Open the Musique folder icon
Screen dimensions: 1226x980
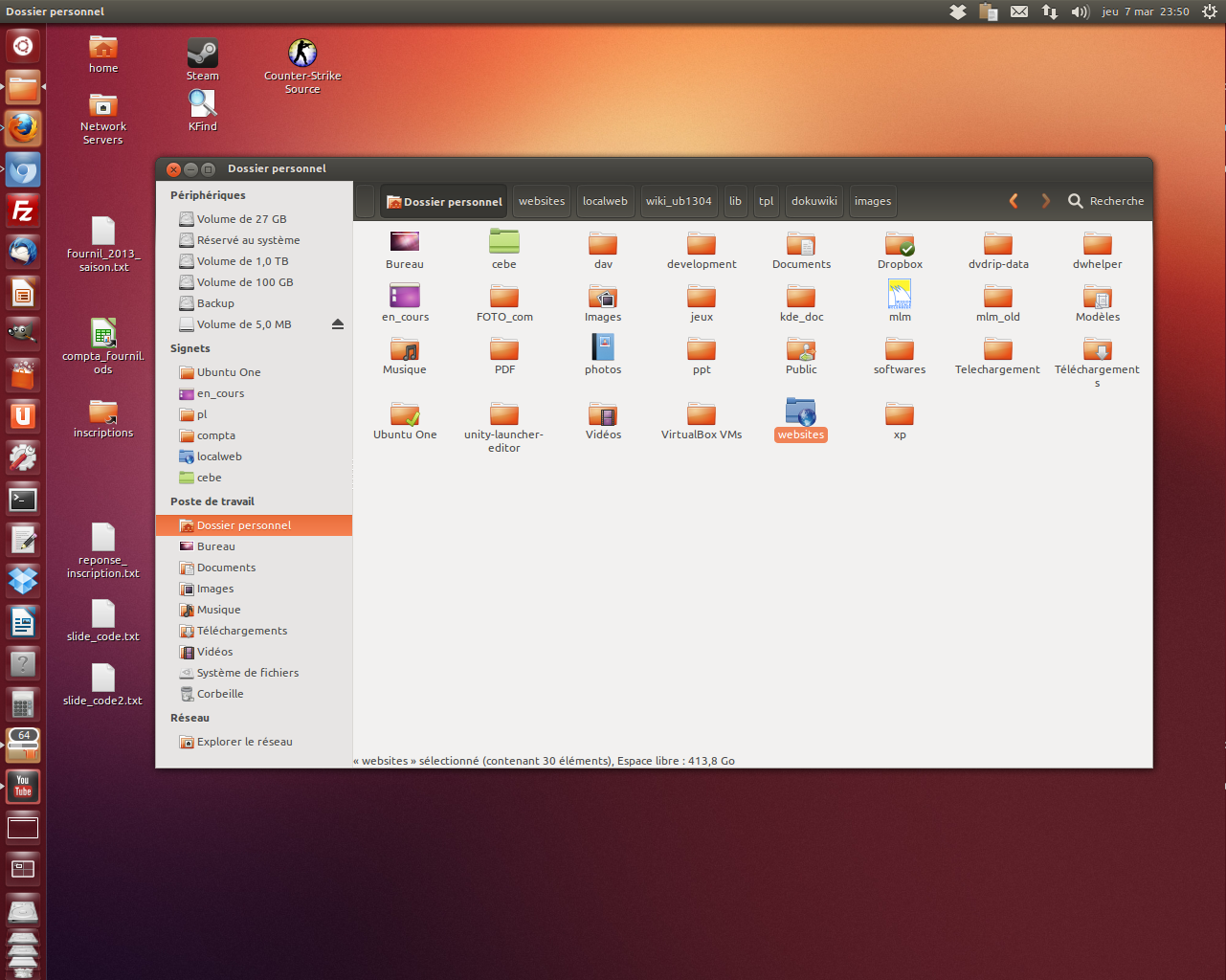(x=405, y=350)
